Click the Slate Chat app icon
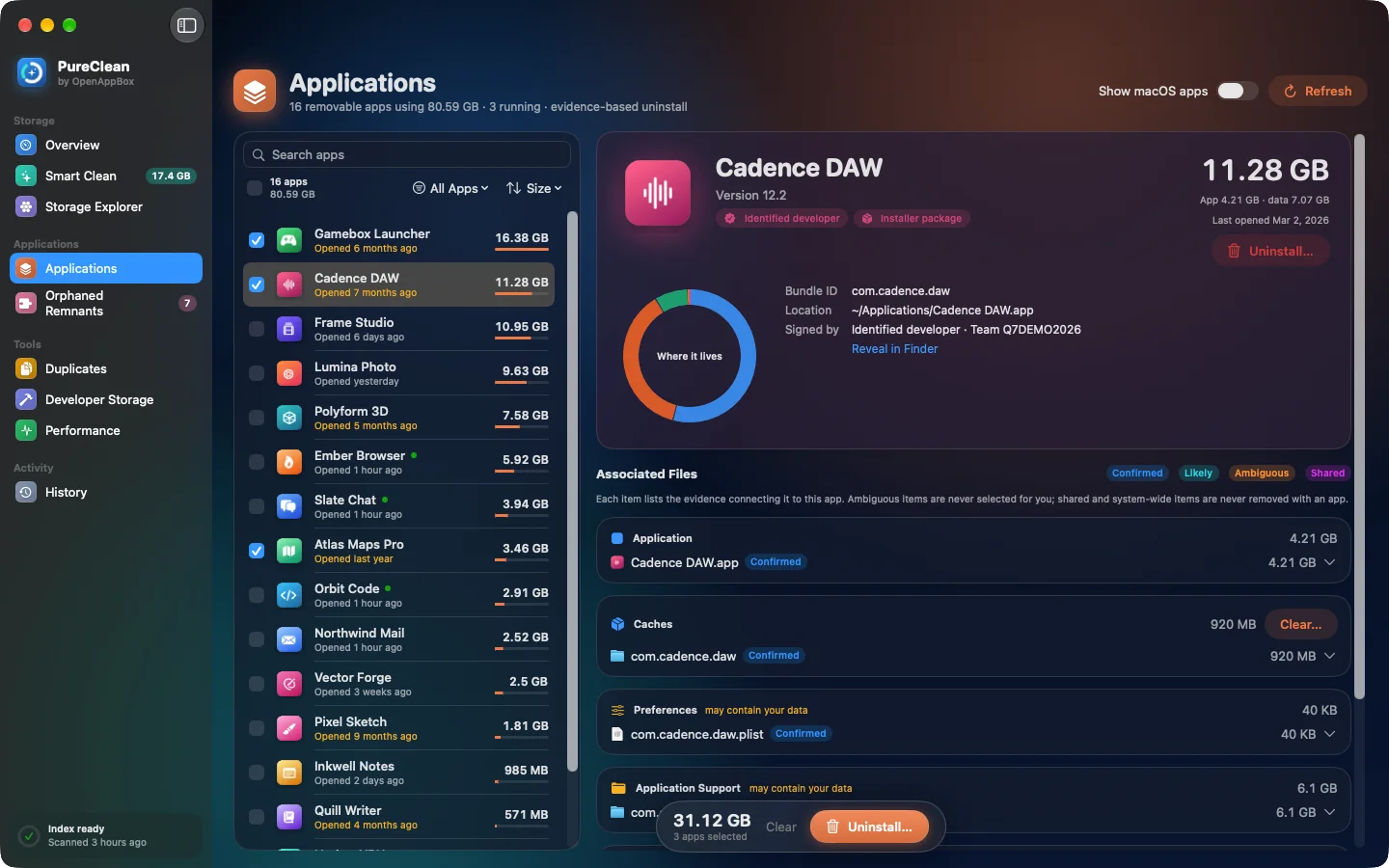The image size is (1389, 868). coord(289,506)
